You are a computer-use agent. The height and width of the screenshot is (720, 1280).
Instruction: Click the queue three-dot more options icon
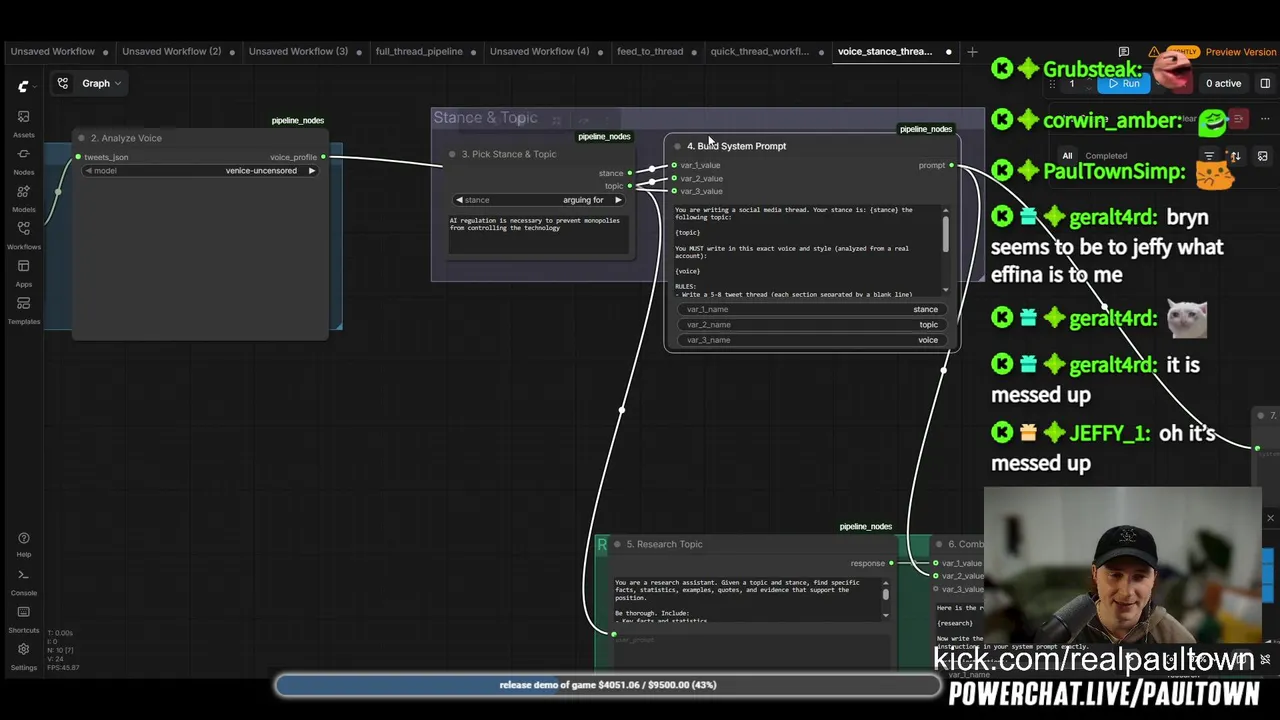[1265, 119]
